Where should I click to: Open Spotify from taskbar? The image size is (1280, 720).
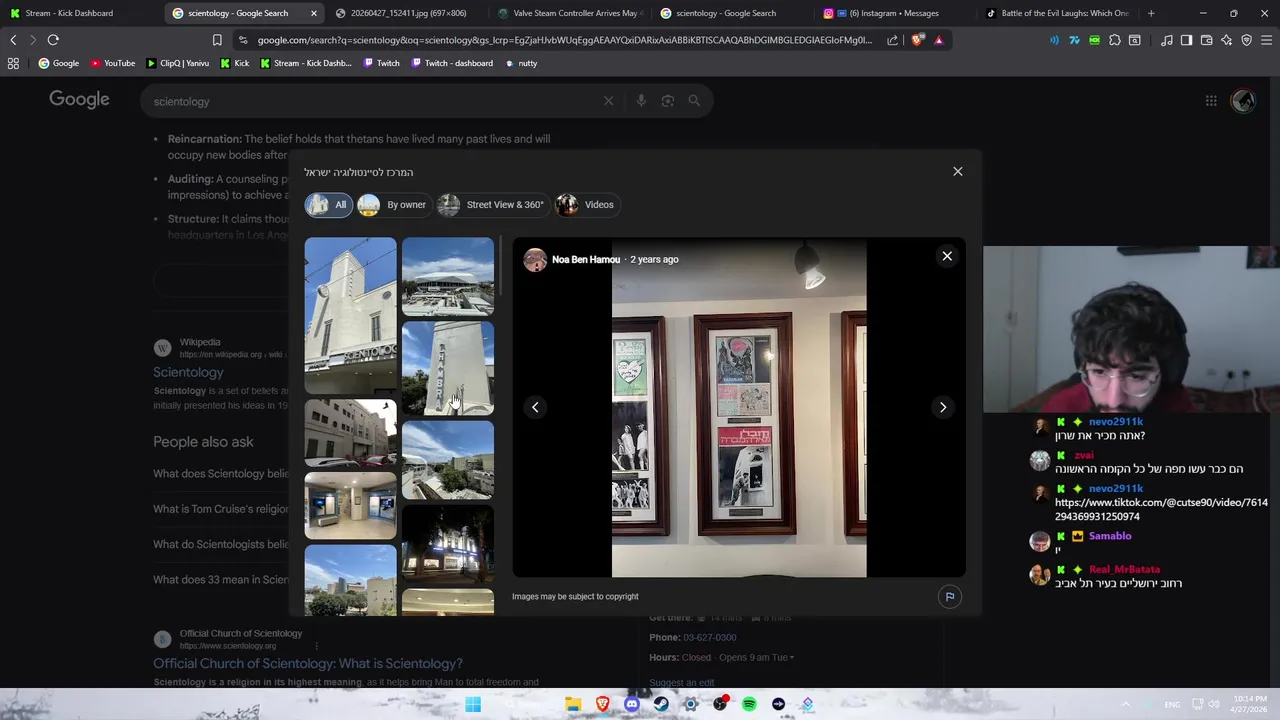(x=749, y=704)
